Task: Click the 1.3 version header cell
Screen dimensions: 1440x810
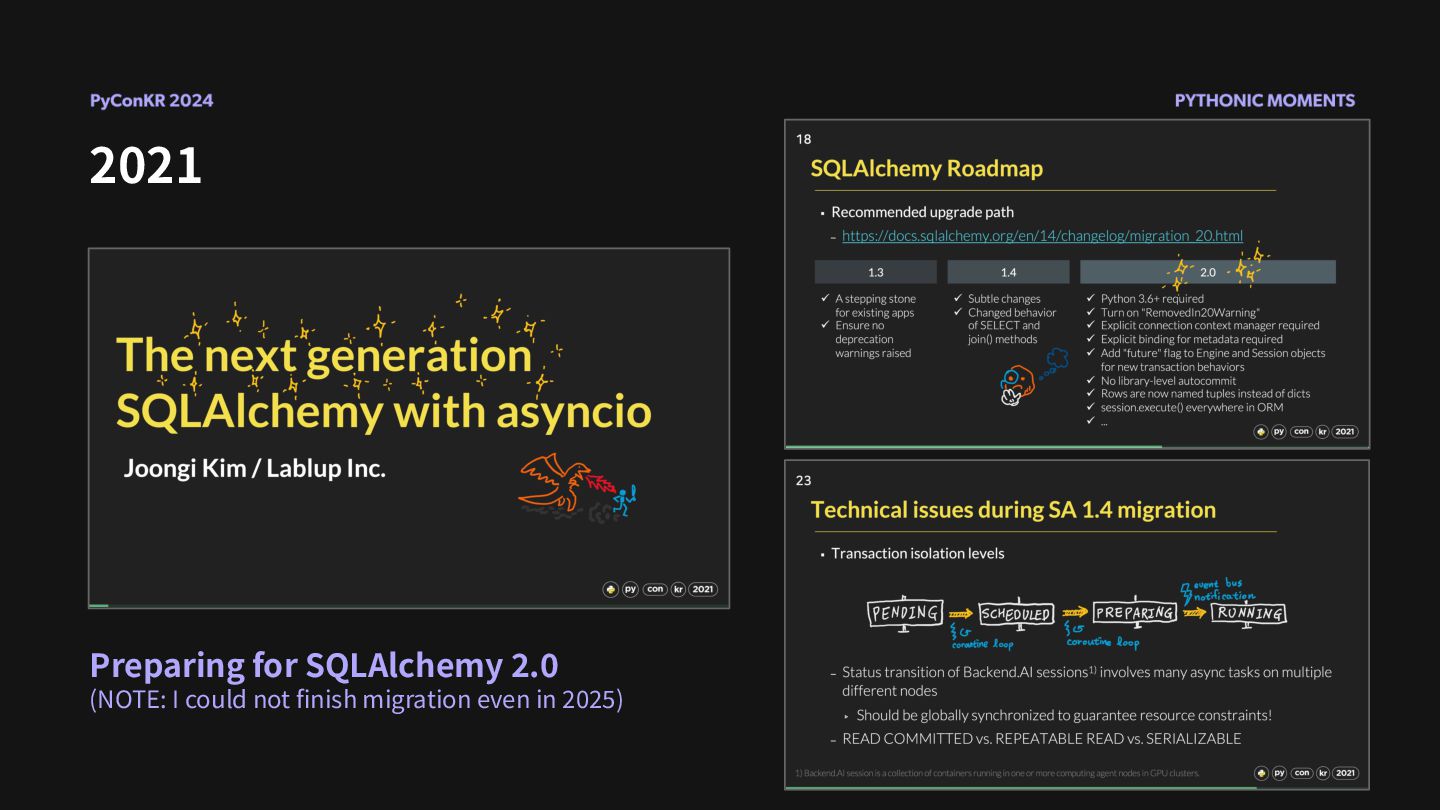Action: pos(875,272)
